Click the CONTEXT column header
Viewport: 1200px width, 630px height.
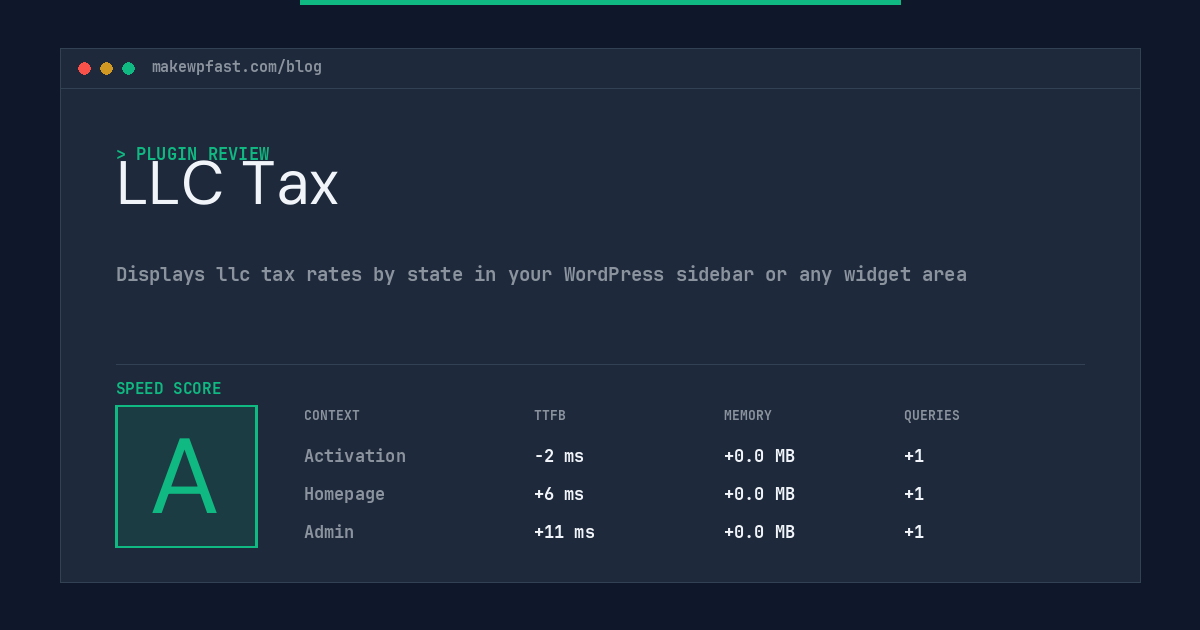(332, 416)
